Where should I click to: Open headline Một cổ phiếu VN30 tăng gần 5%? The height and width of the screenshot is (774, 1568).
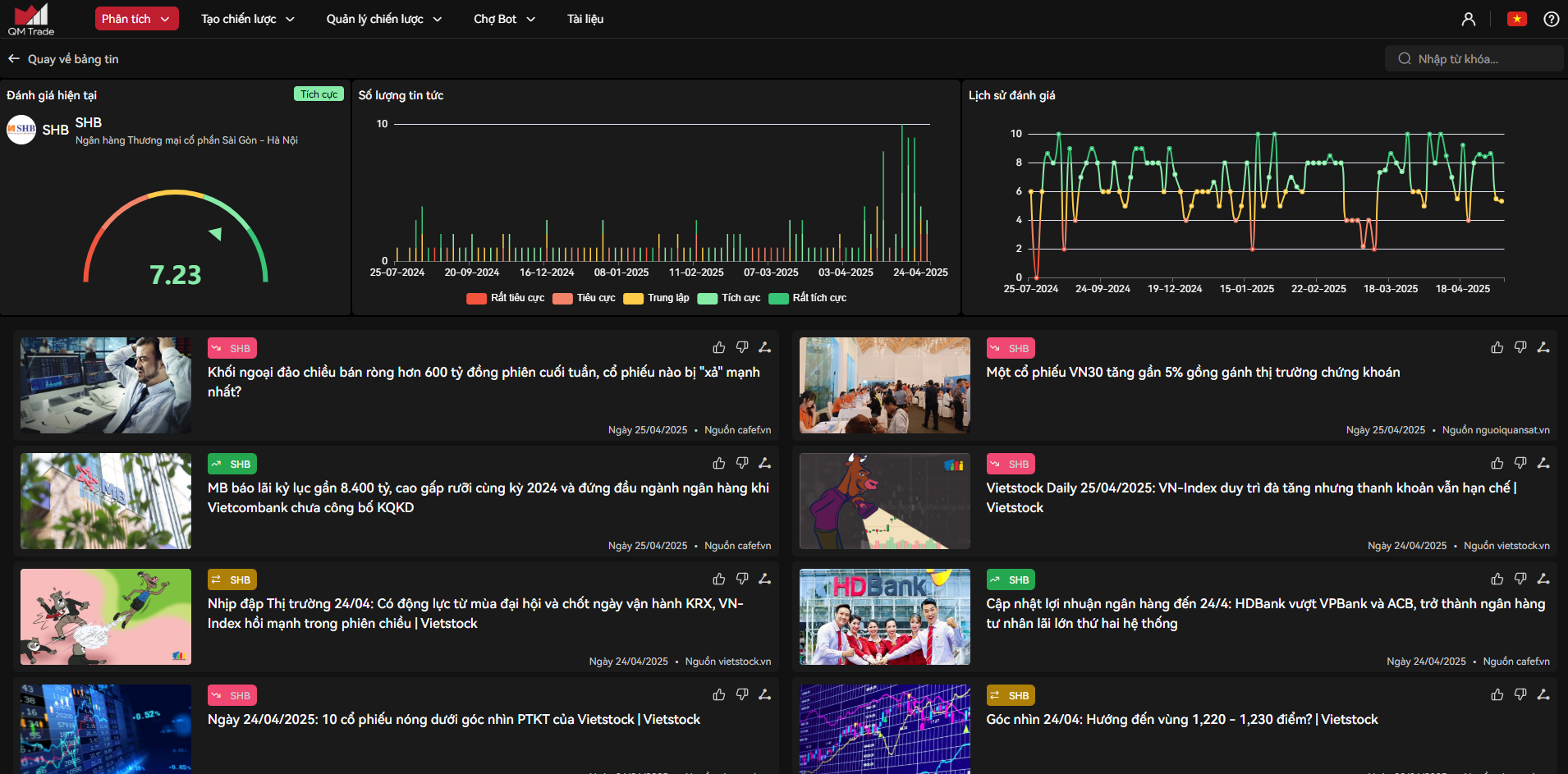(1193, 373)
